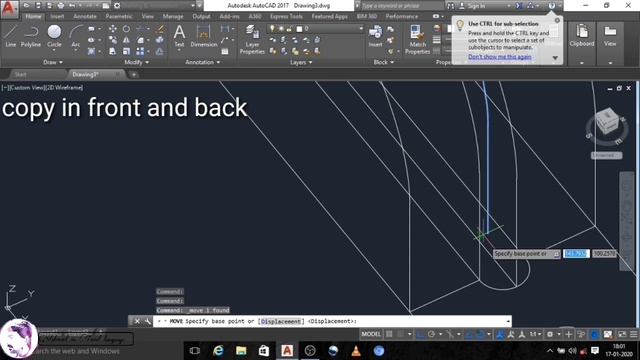Expand the Block panel
This screenshot has height=360, width=640.
(384, 62)
